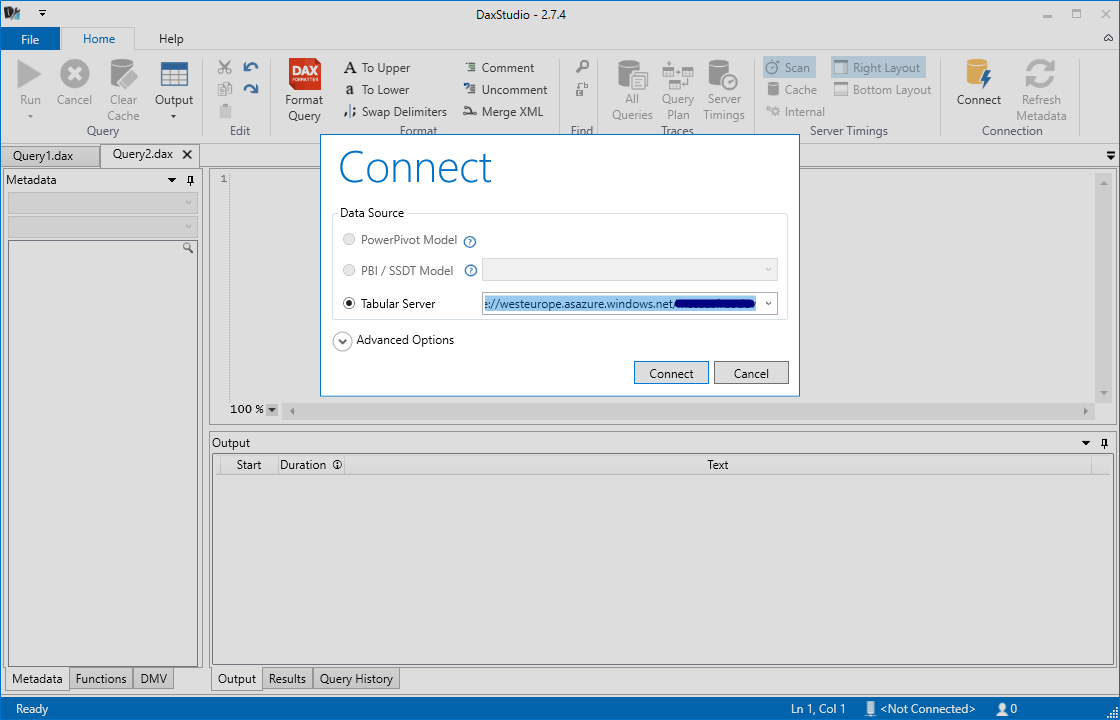Pin the Output panel
The image size is (1120, 720).
coord(1105,443)
